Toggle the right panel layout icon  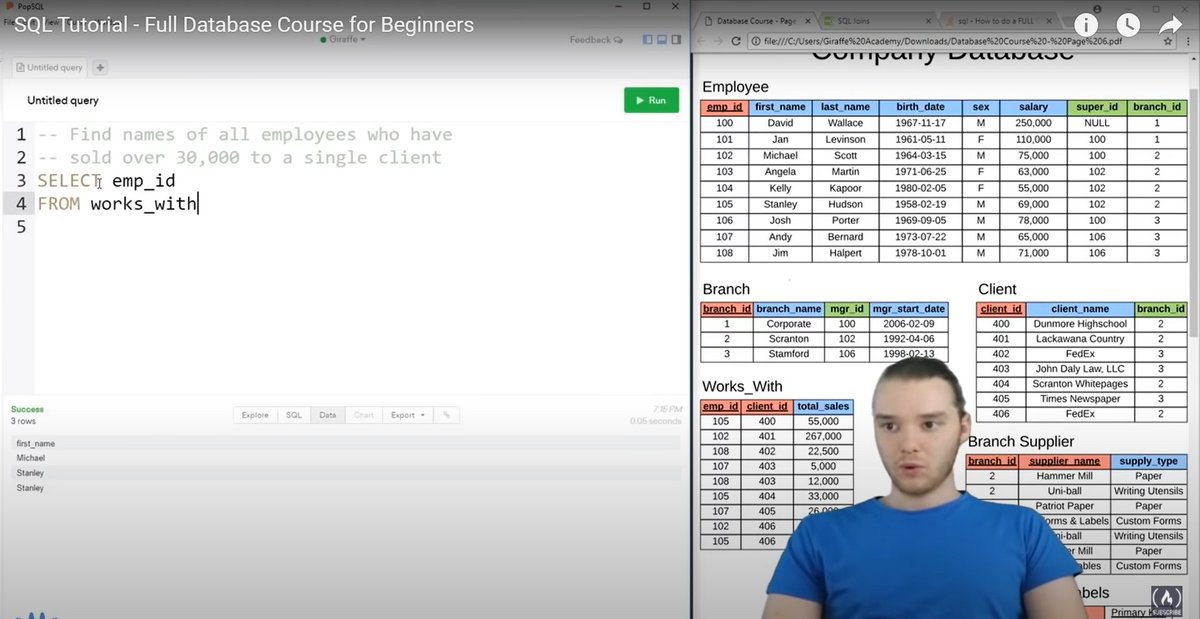(x=678, y=38)
